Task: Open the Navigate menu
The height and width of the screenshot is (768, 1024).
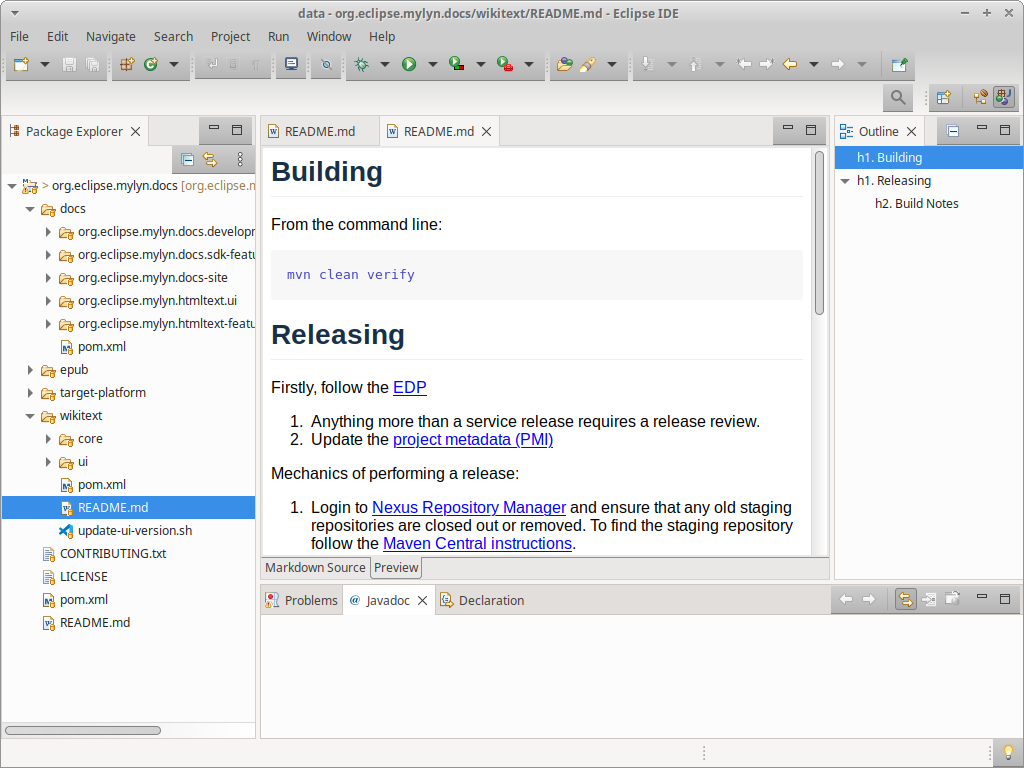Action: pos(110,37)
